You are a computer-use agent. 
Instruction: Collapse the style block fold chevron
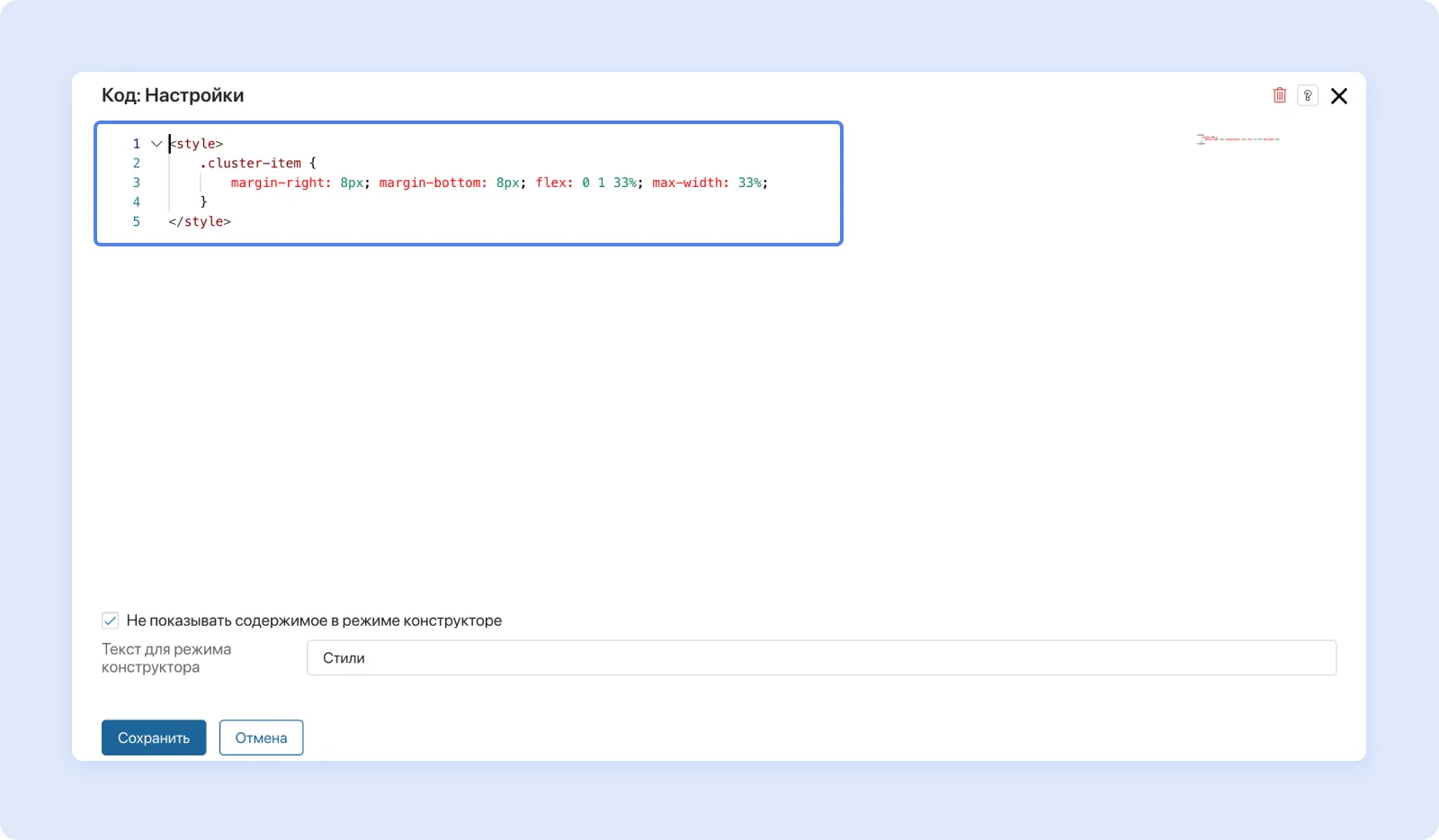pos(156,144)
